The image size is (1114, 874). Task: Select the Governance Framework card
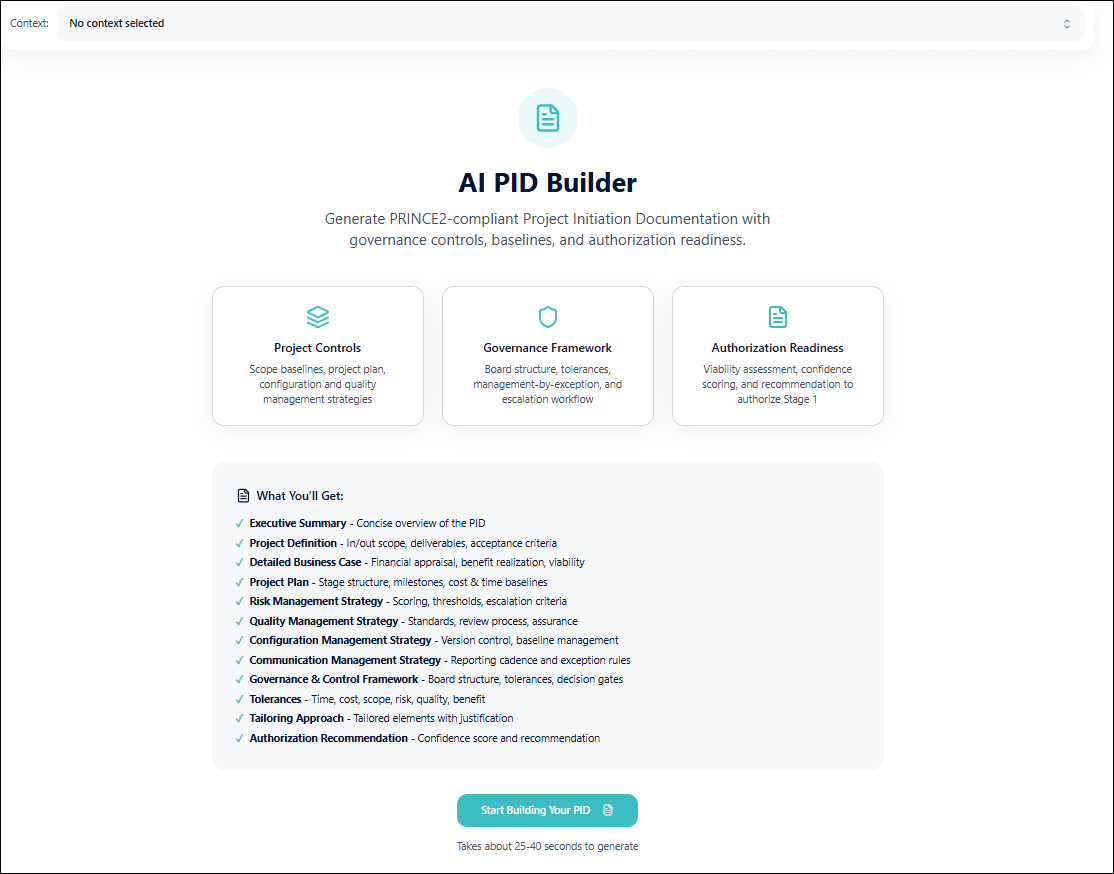(548, 356)
